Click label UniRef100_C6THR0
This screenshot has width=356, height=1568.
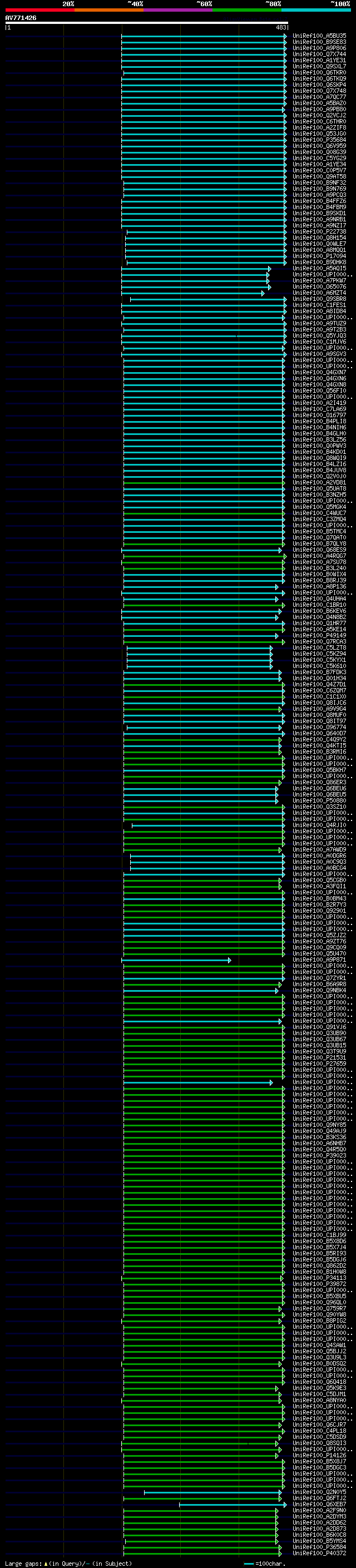click(x=319, y=121)
